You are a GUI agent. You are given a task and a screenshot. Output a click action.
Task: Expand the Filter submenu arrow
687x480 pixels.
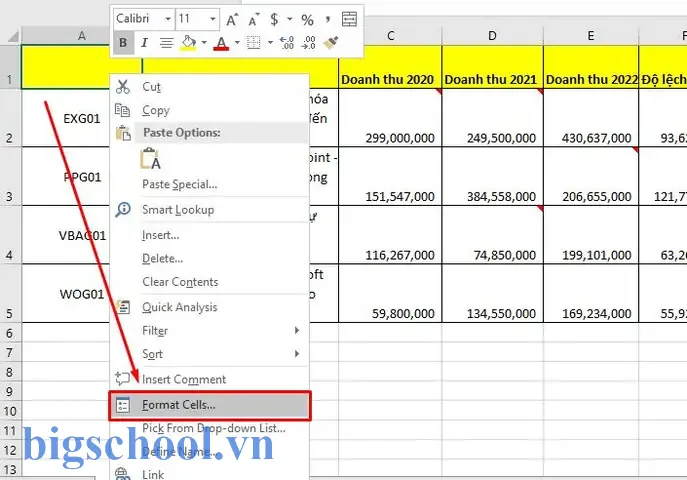[x=297, y=330]
